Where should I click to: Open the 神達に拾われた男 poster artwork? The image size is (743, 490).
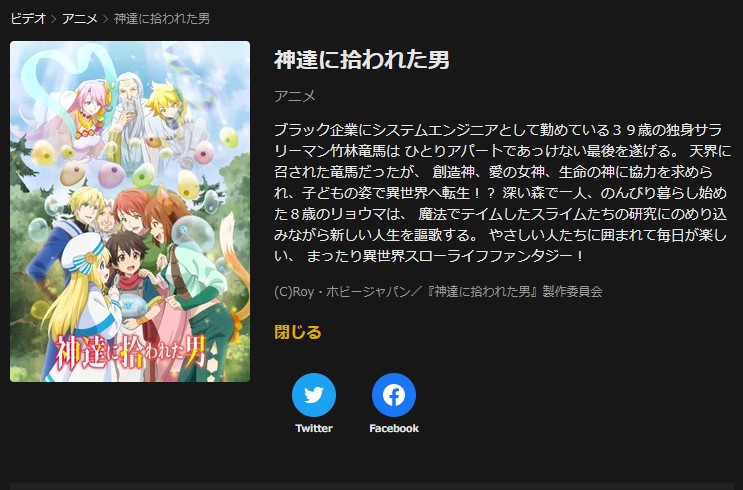(x=130, y=211)
